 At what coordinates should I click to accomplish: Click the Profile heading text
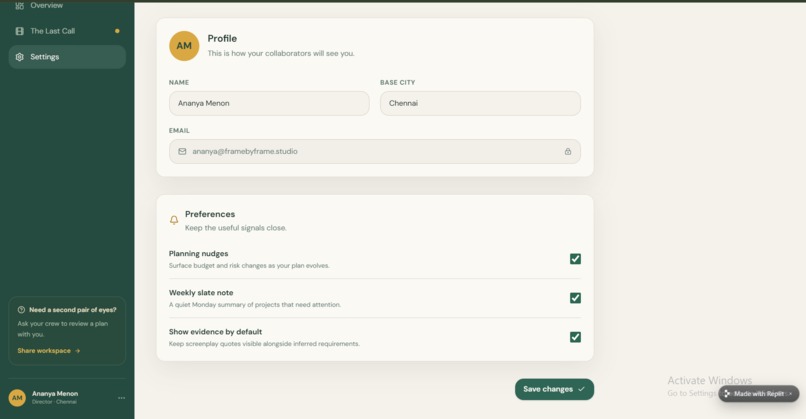click(222, 39)
